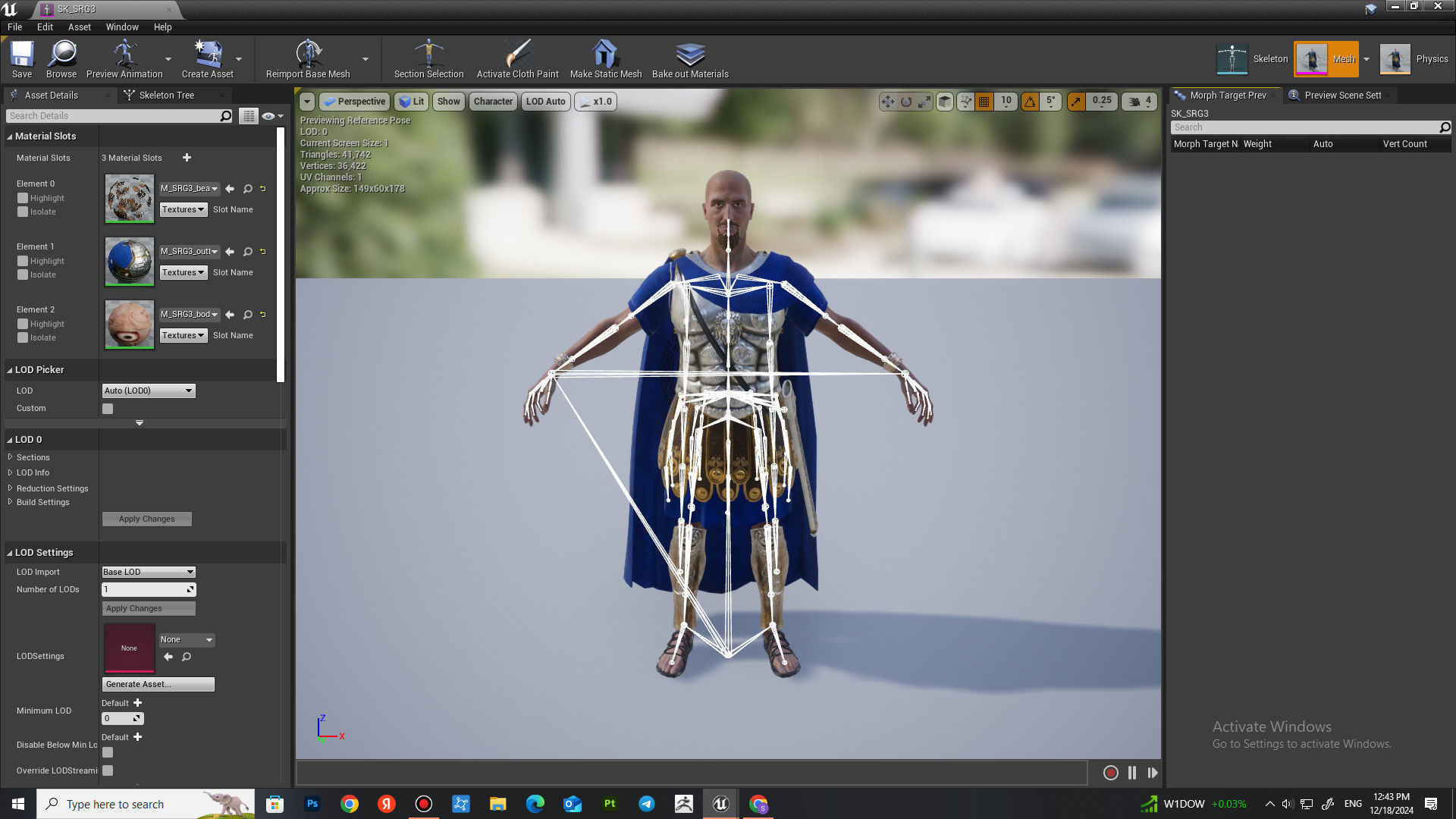Enable Highlight for Element 0
The height and width of the screenshot is (819, 1456).
click(23, 198)
